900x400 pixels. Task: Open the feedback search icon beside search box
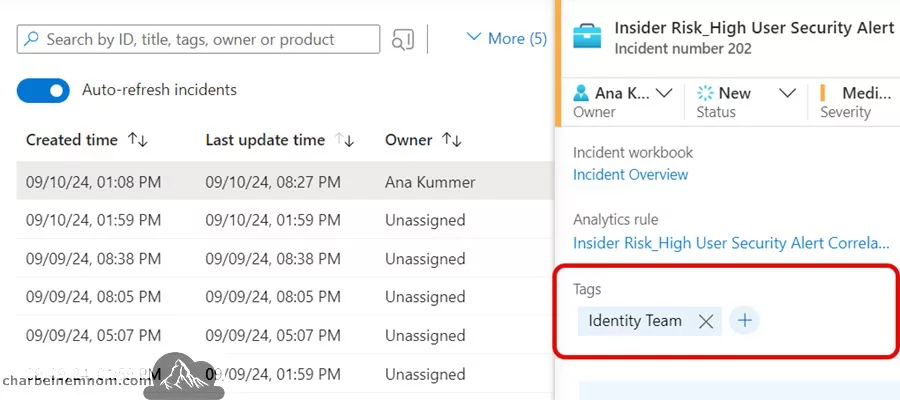[x=402, y=39]
